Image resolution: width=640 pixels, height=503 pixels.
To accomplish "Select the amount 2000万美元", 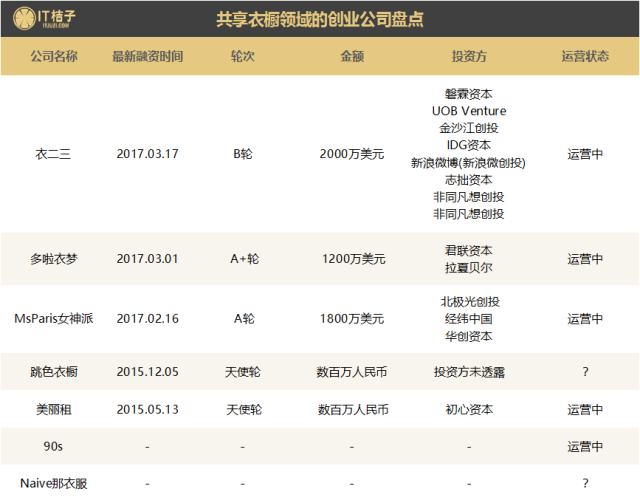I will tap(352, 154).
